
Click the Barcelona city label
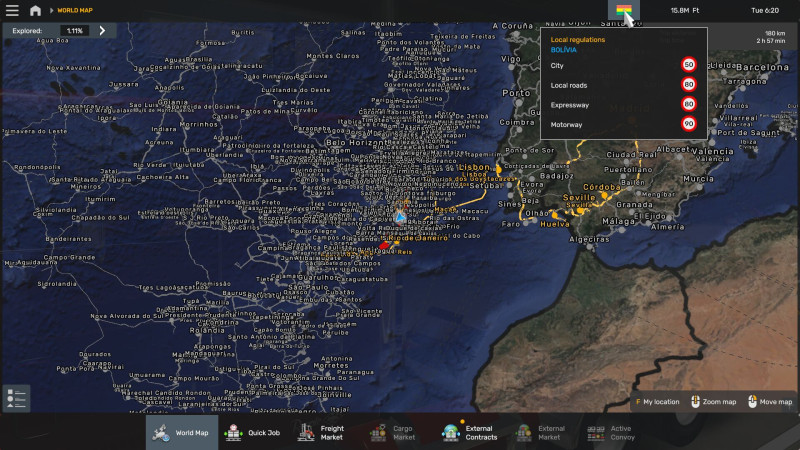pyautogui.click(x=762, y=67)
